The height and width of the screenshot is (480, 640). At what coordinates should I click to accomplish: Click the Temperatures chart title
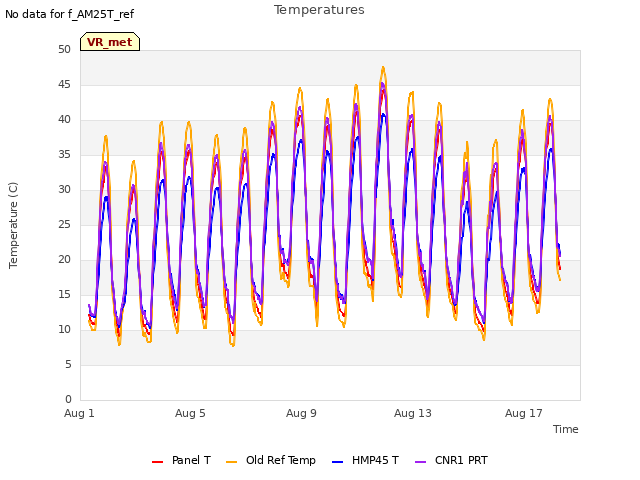point(319,10)
